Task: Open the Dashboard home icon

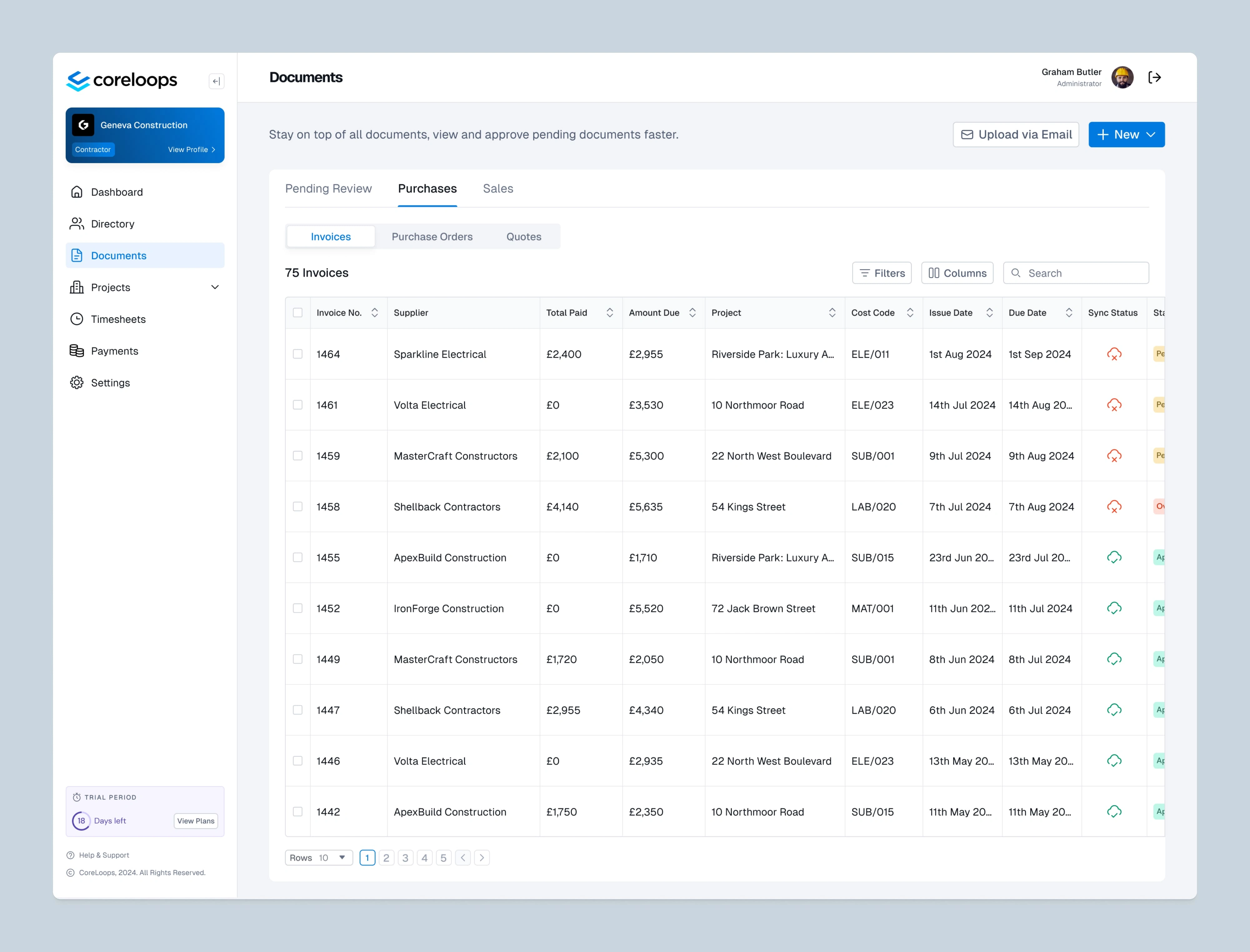Action: click(77, 192)
